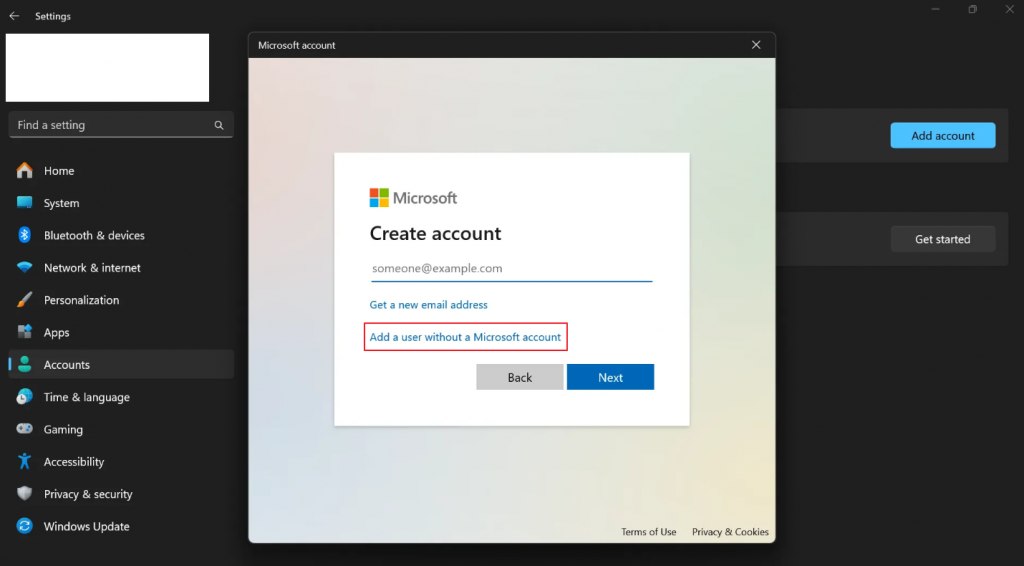This screenshot has width=1024, height=566.
Task: Click the Home house icon in sidebar
Action: coord(25,170)
